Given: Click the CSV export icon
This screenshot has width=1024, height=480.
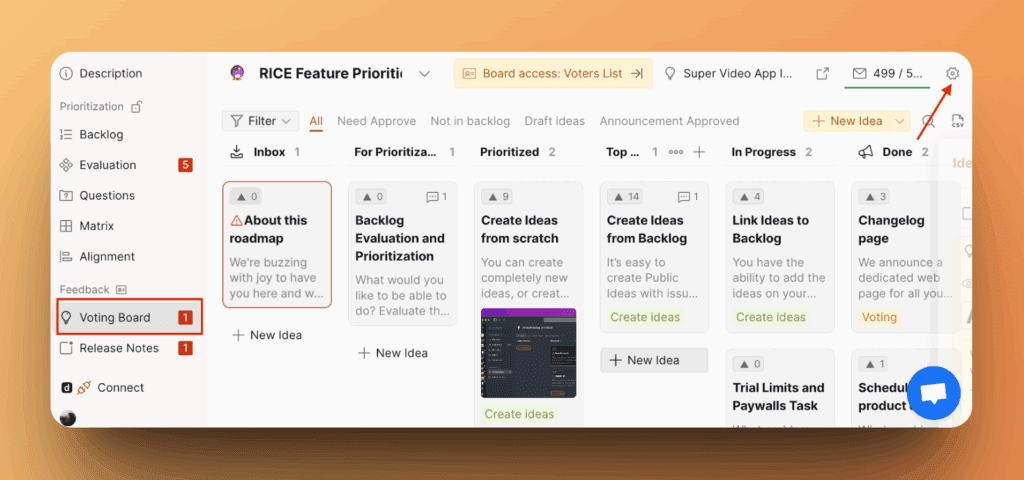Looking at the screenshot, I should coord(957,121).
